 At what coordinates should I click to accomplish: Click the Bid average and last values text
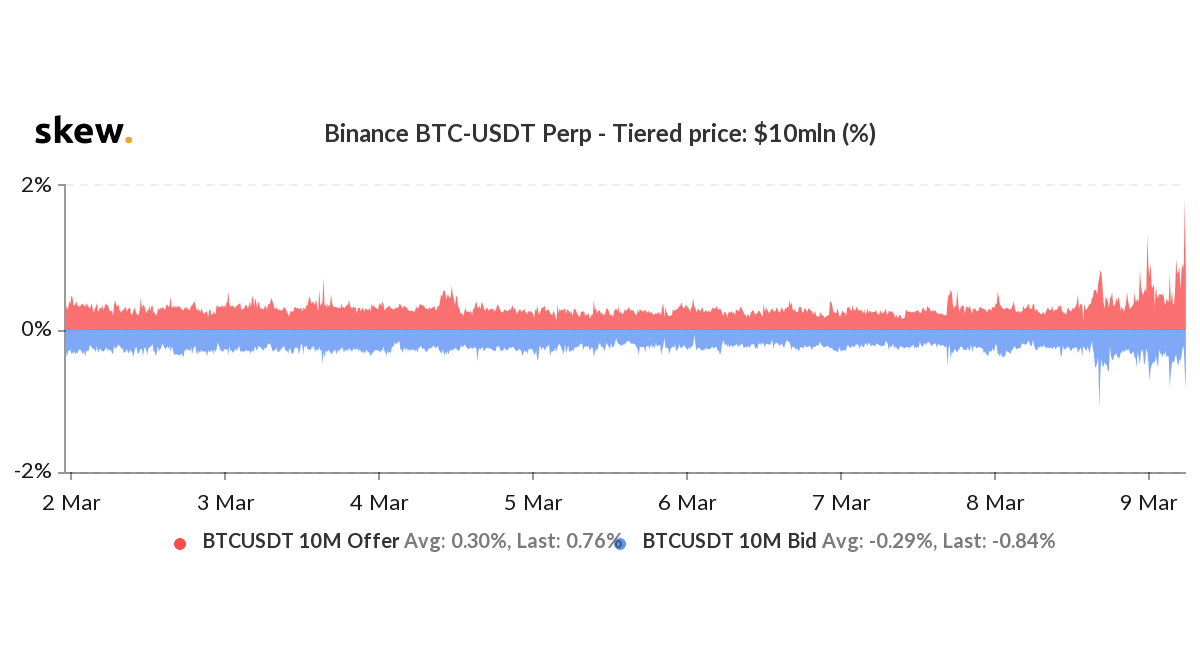pyautogui.click(x=938, y=542)
